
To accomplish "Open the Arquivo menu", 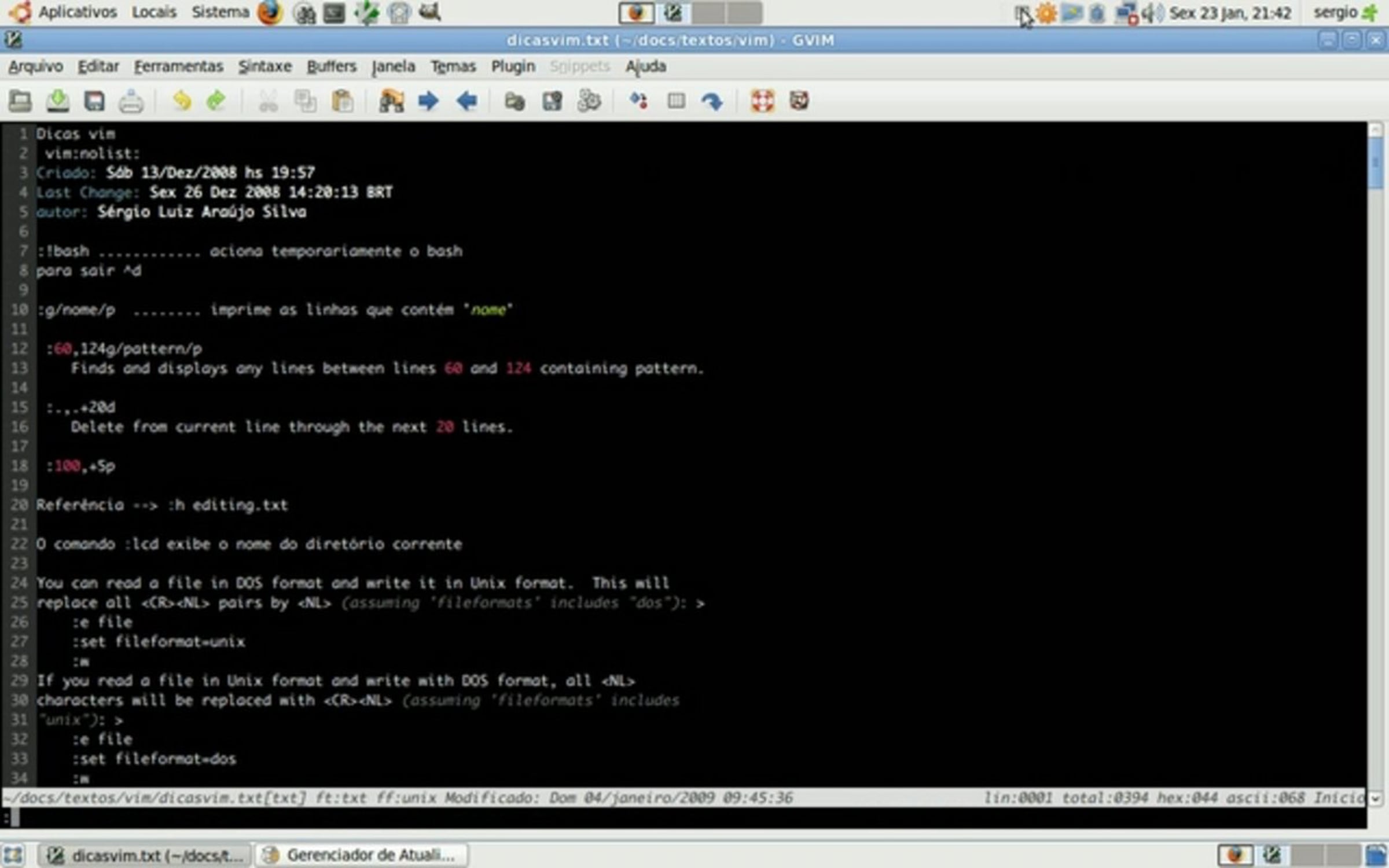I will pyautogui.click(x=35, y=67).
